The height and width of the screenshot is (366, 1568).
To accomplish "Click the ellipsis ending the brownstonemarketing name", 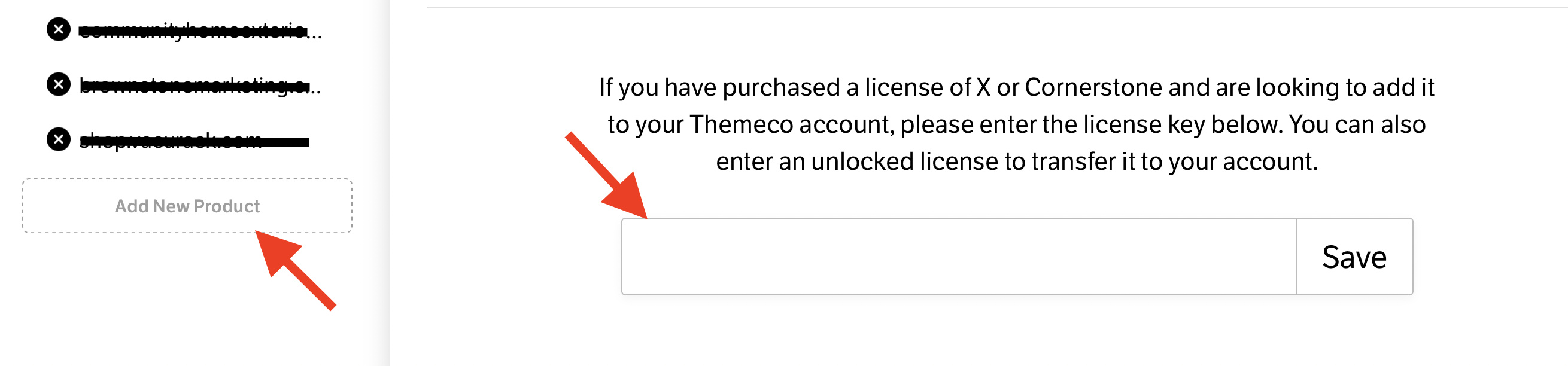I will 315,89.
